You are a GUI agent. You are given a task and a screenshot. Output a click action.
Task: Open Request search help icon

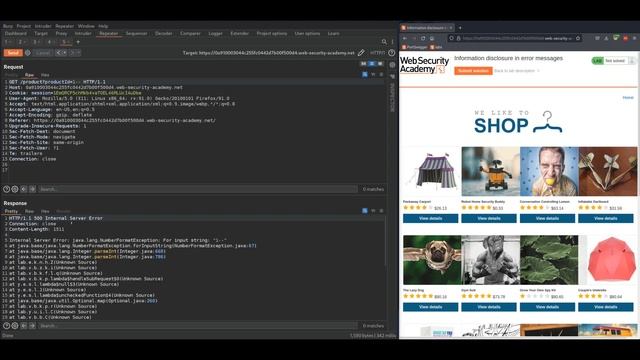(6, 189)
